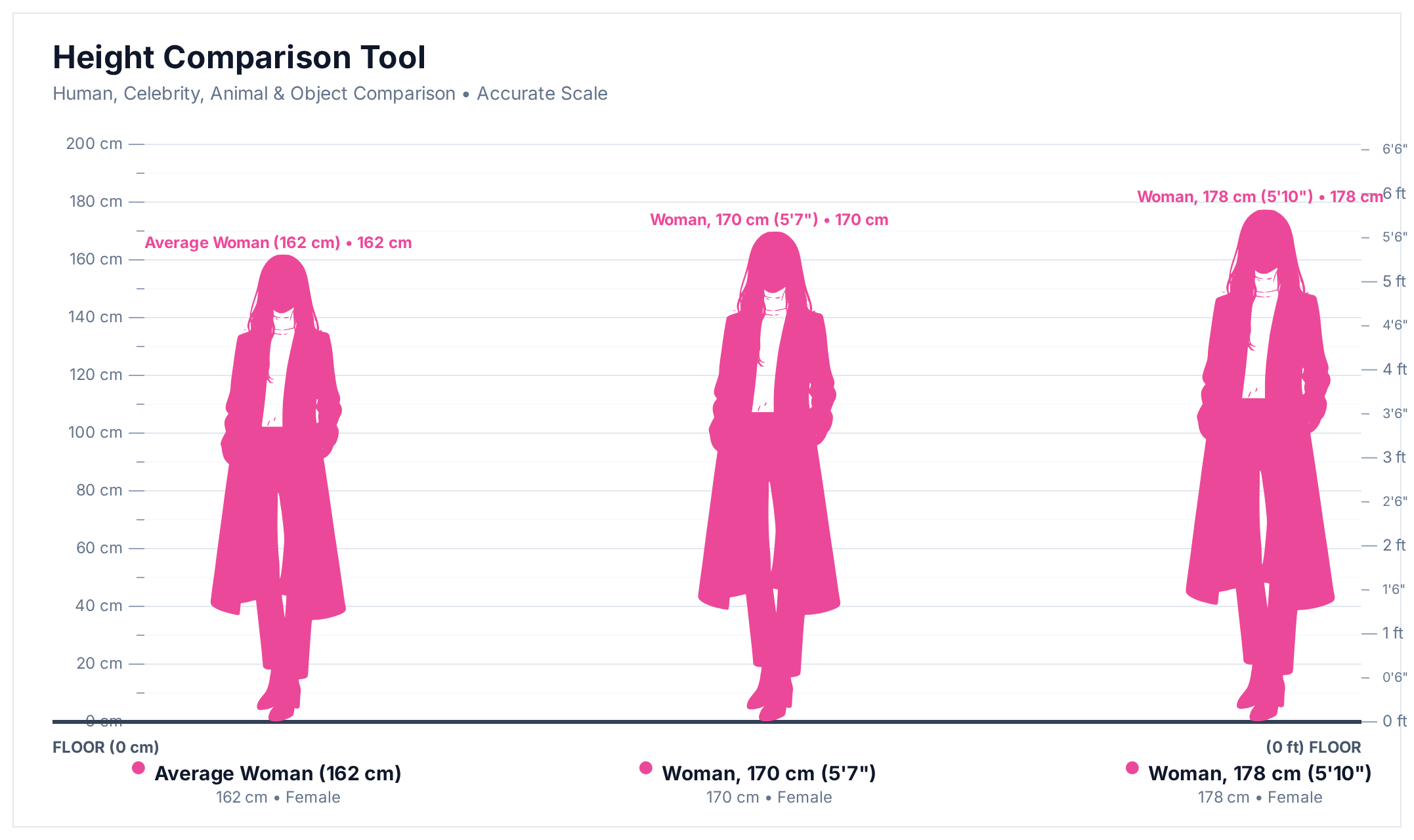This screenshot has width=1414, height=840.
Task: Click the '140 cm' axis label
Action: pos(95,317)
